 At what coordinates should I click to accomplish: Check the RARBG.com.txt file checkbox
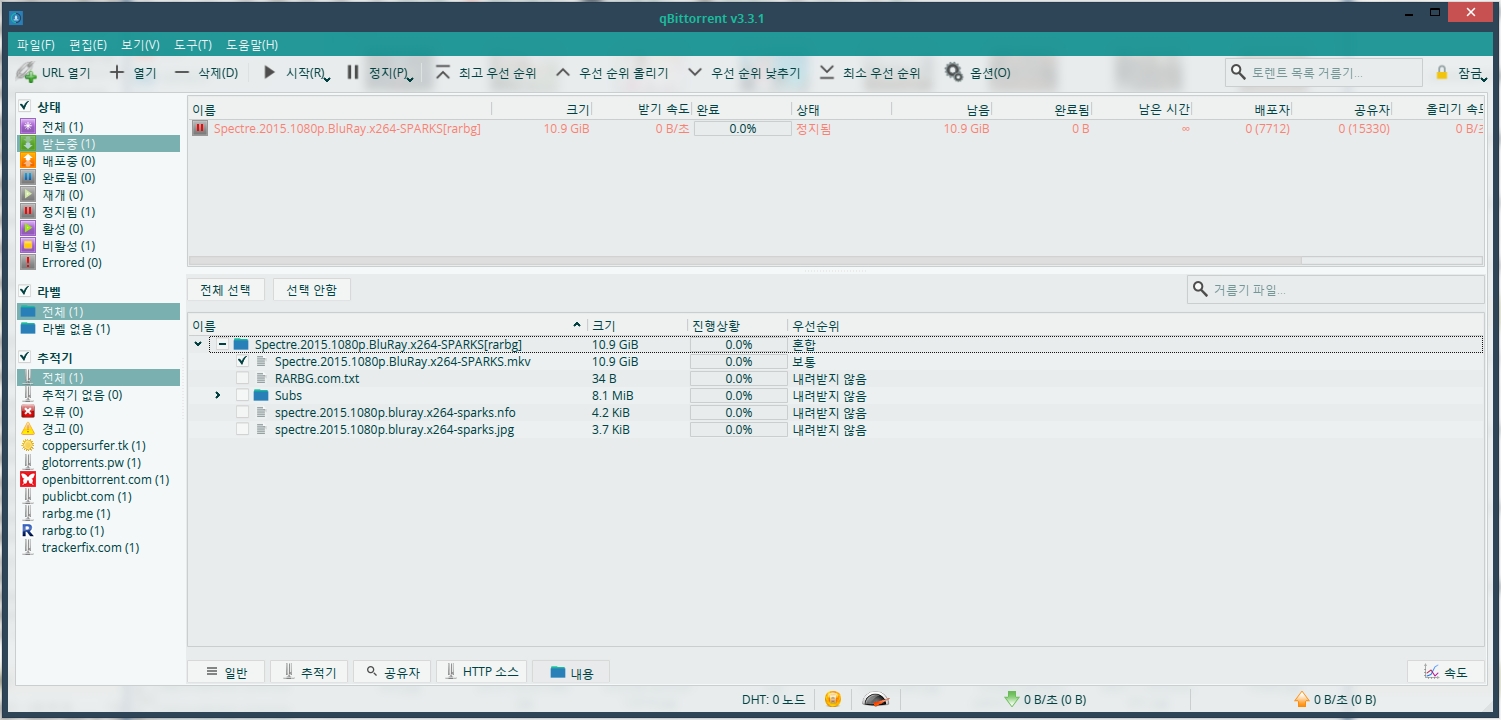pyautogui.click(x=242, y=378)
